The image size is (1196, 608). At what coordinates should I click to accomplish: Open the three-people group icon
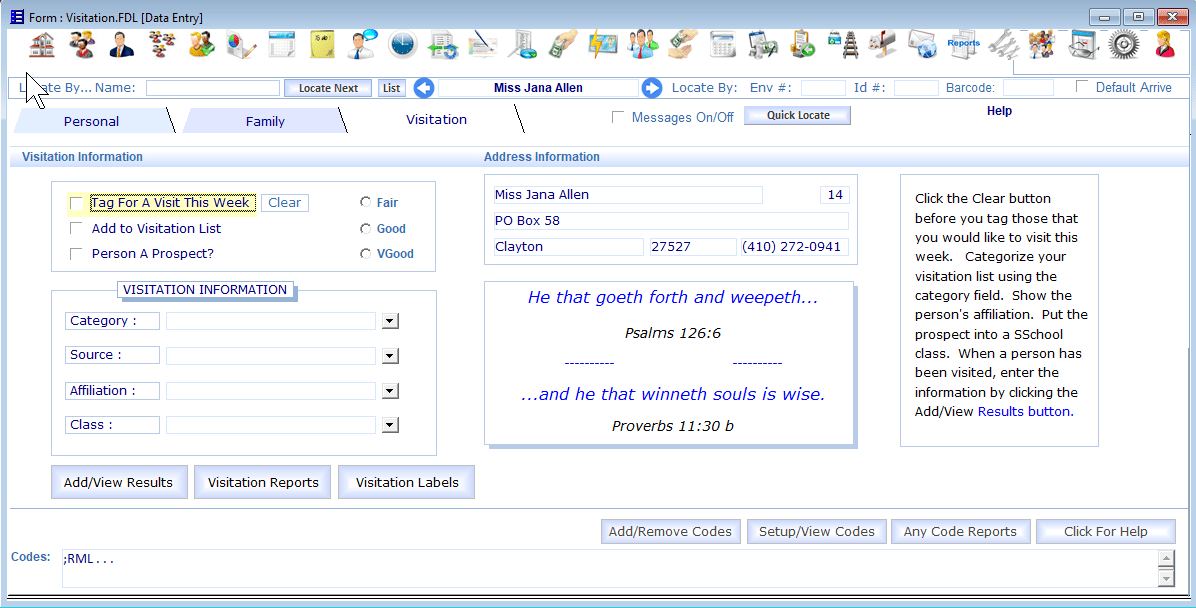[82, 45]
